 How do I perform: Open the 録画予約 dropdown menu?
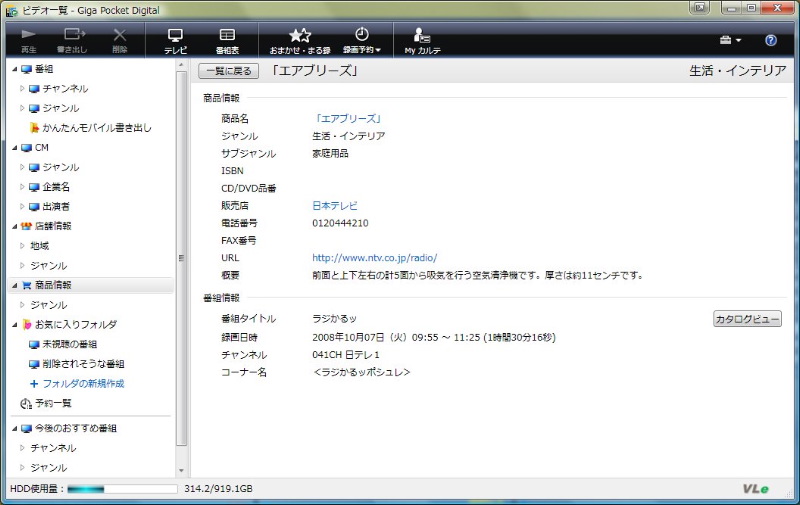[361, 40]
